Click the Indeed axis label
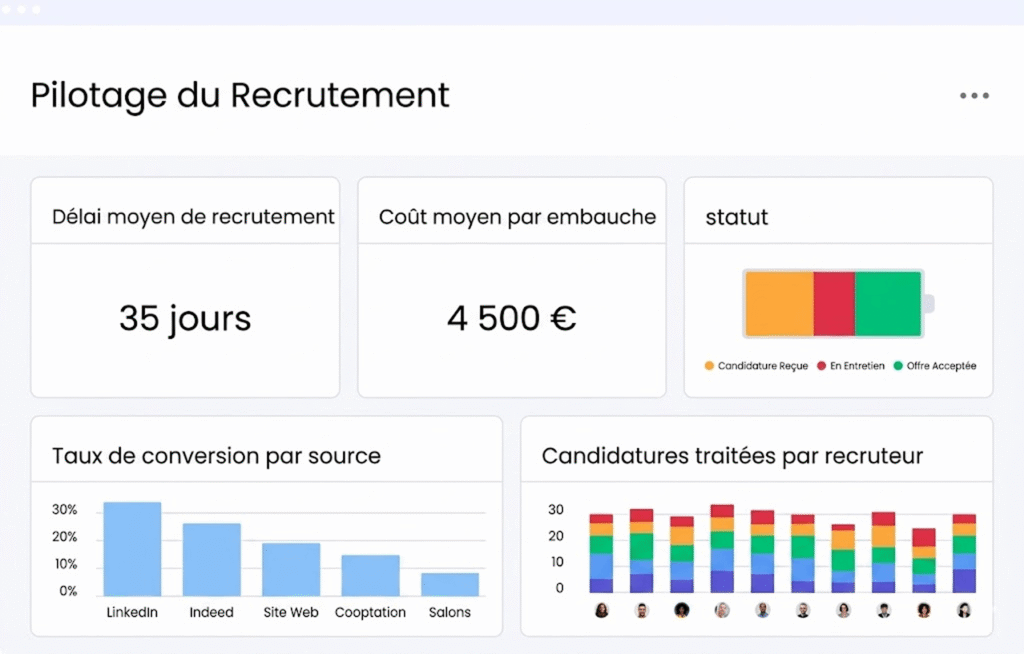 (x=212, y=612)
